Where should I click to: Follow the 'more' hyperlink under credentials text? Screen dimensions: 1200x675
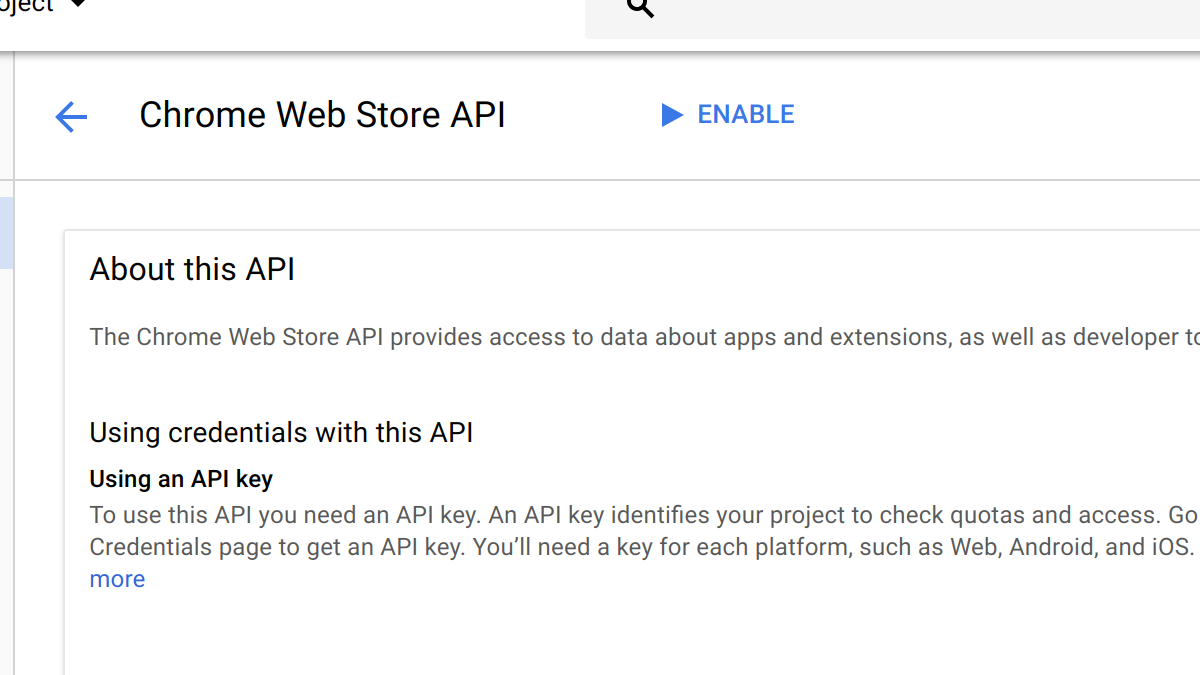(117, 578)
